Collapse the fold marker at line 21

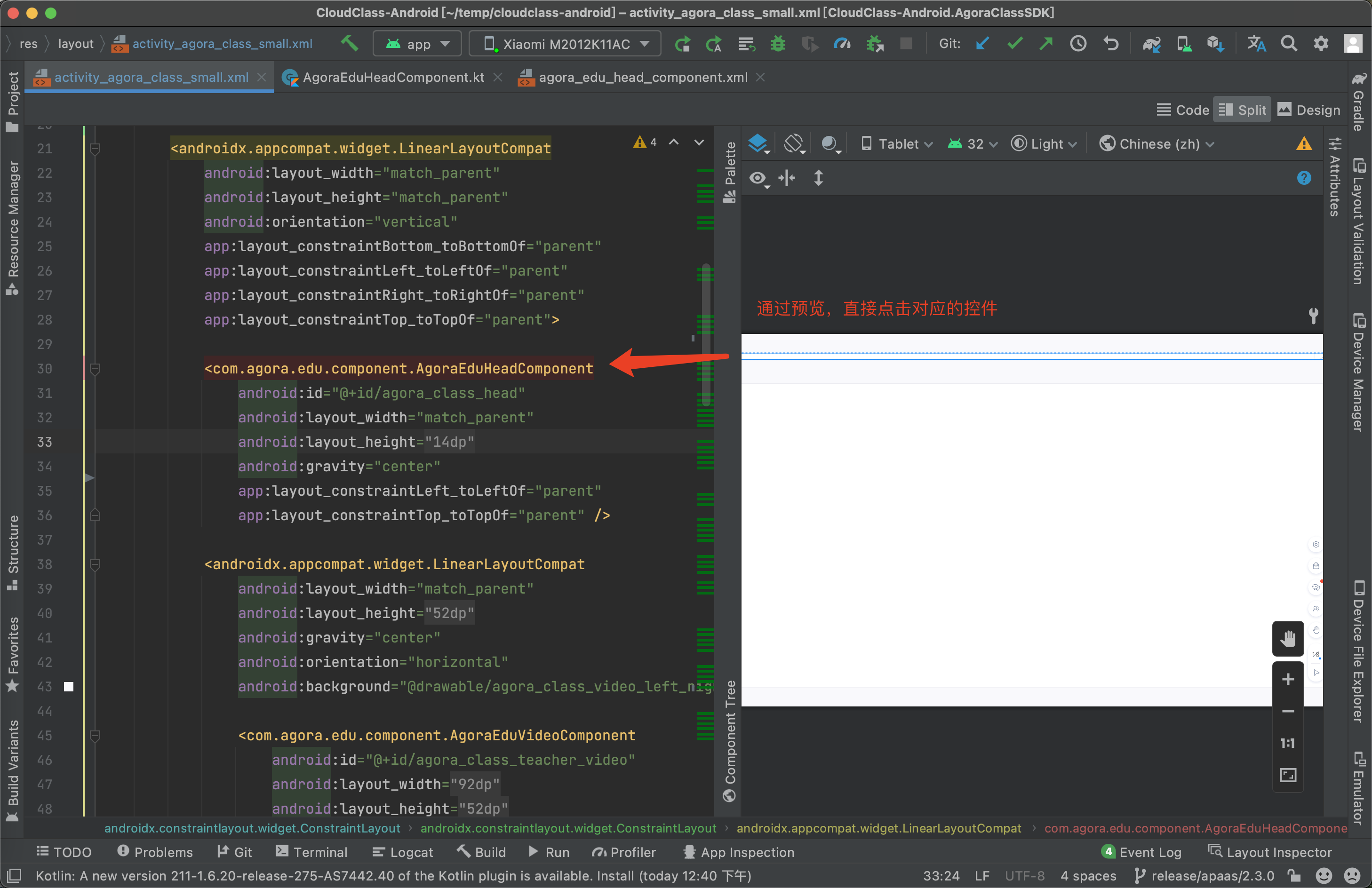coord(95,149)
